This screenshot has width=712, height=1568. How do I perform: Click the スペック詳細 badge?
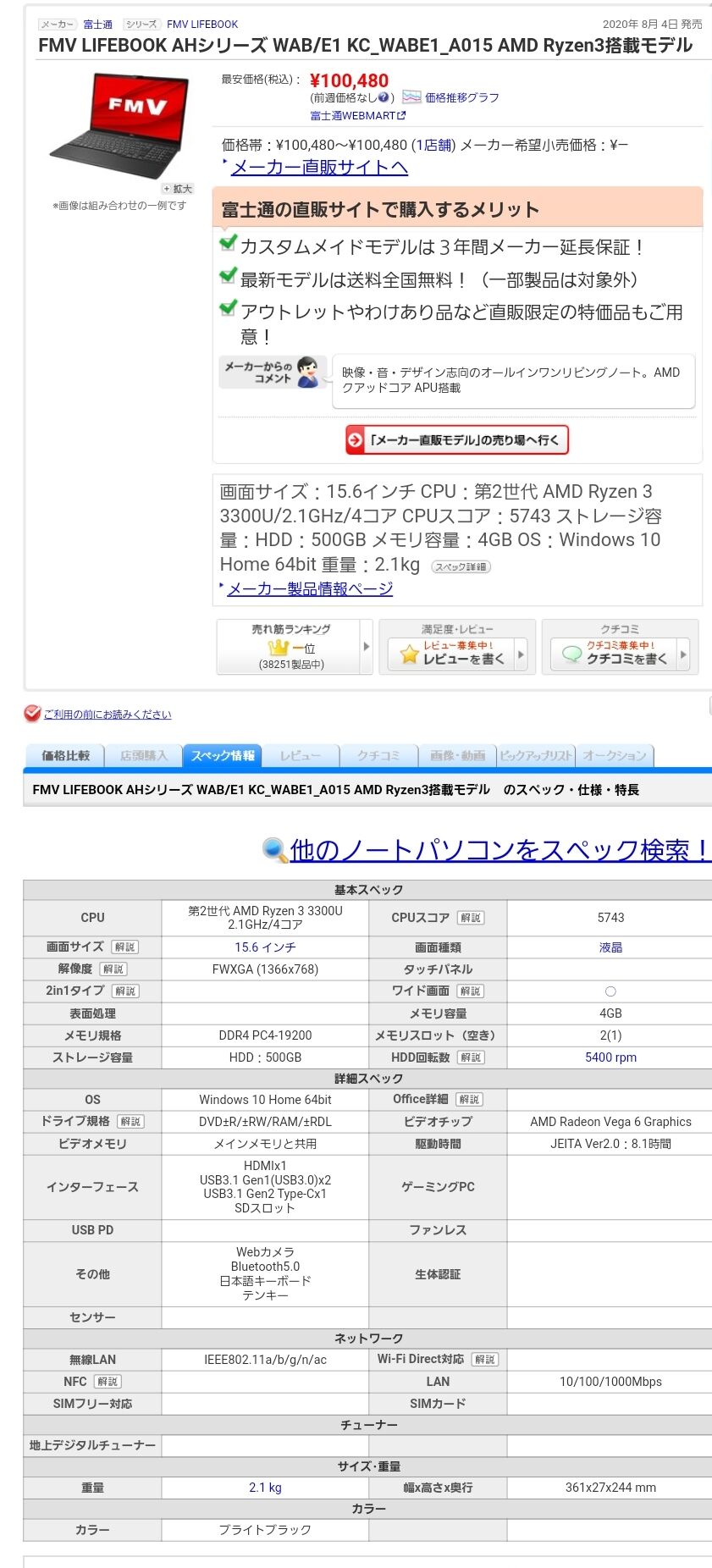pos(461,566)
